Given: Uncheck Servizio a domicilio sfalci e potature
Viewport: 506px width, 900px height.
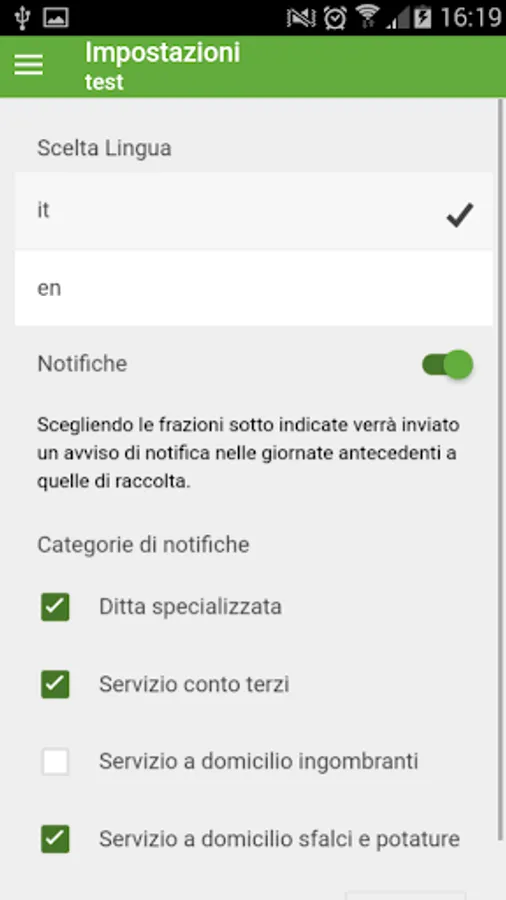Looking at the screenshot, I should [55, 839].
